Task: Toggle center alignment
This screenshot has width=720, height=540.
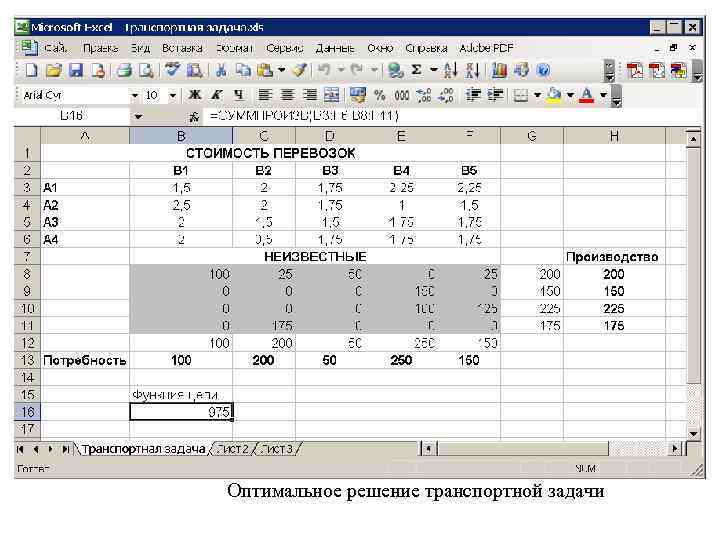Action: click(x=287, y=95)
